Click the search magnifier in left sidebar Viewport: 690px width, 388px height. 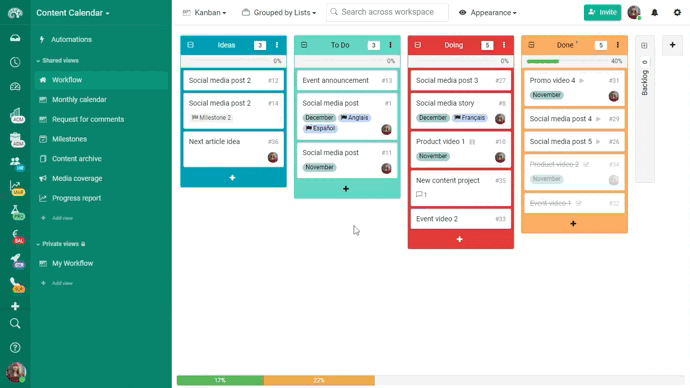coord(15,324)
